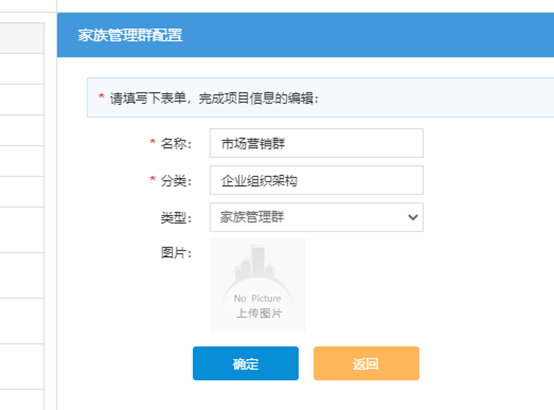Click the blue title bar of the dialog

coord(305,35)
